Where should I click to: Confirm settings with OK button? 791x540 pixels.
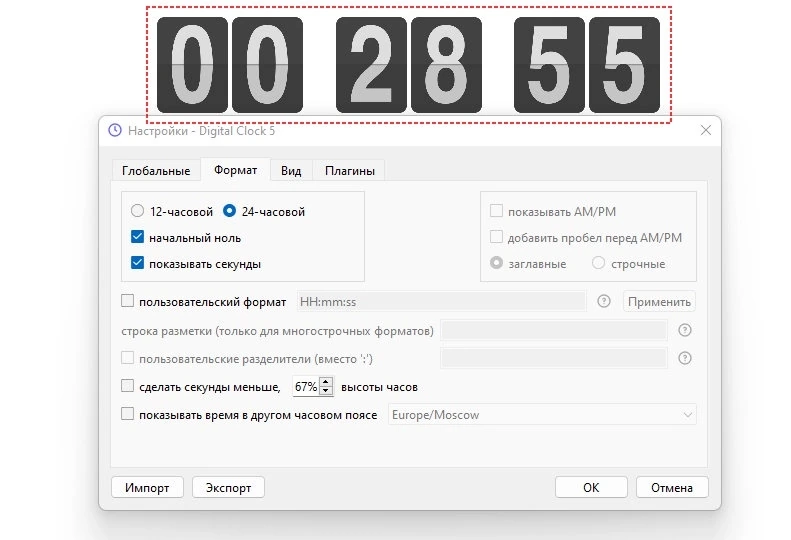click(x=591, y=488)
